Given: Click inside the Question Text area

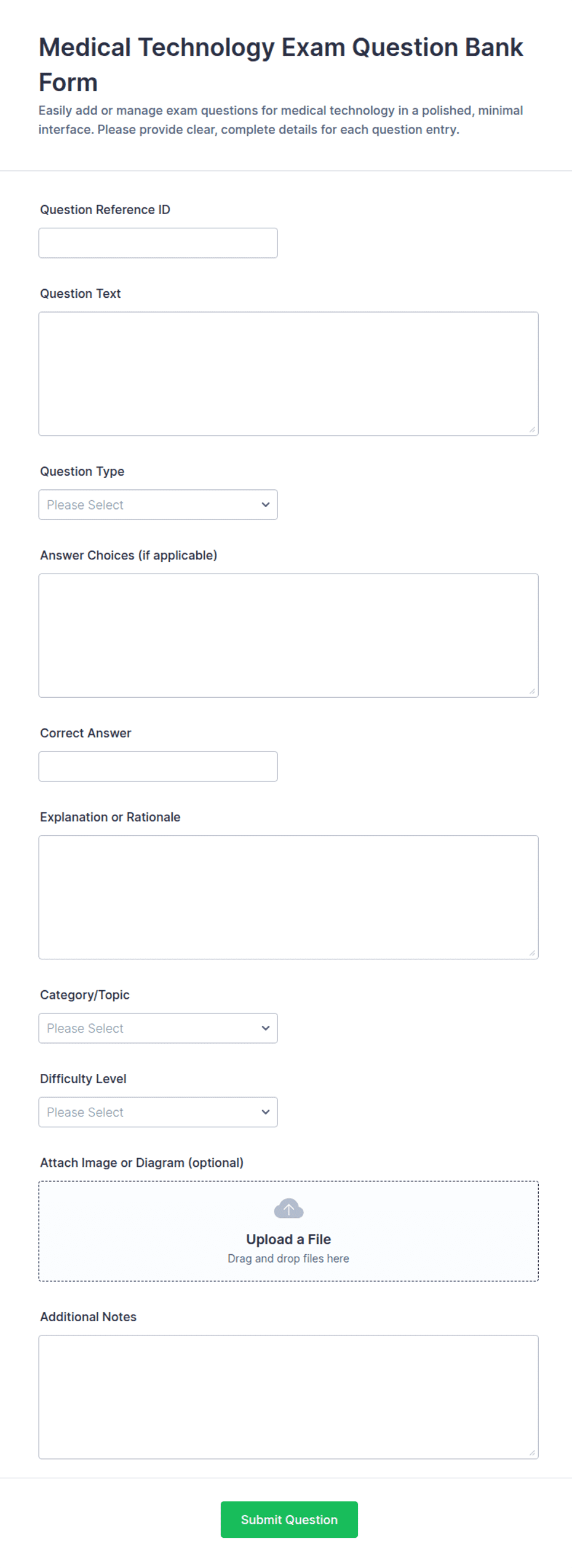Looking at the screenshot, I should point(288,374).
